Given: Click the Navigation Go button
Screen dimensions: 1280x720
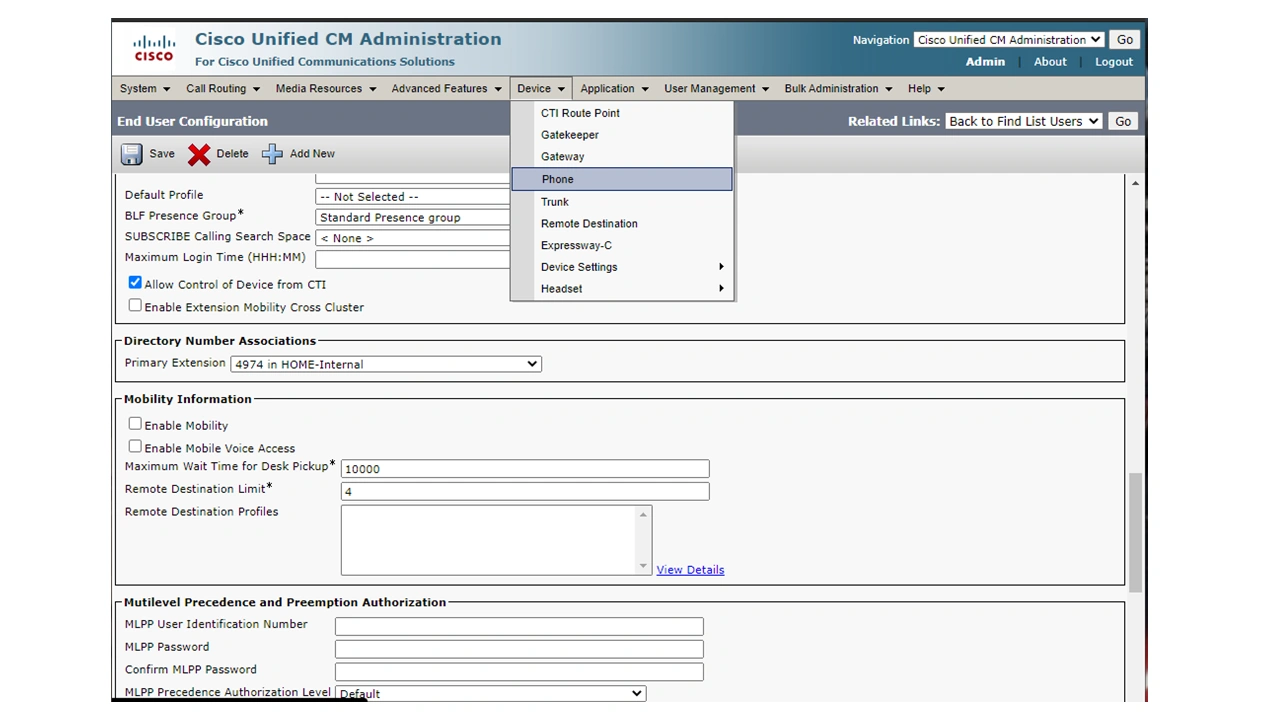Looking at the screenshot, I should [x=1125, y=40].
